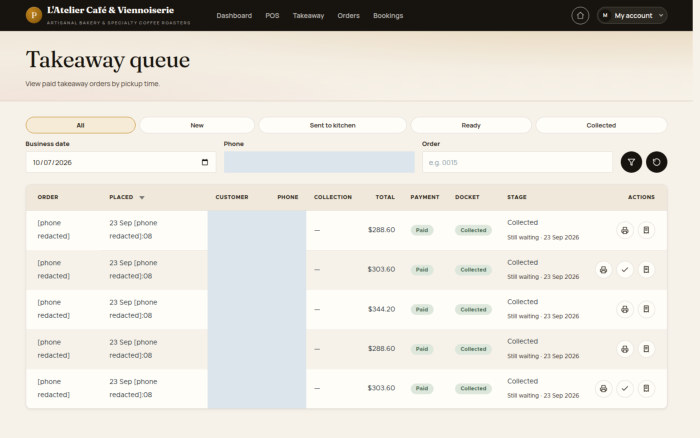This screenshot has width=700, height=438.
Task: Click the Payment column header
Action: (425, 197)
